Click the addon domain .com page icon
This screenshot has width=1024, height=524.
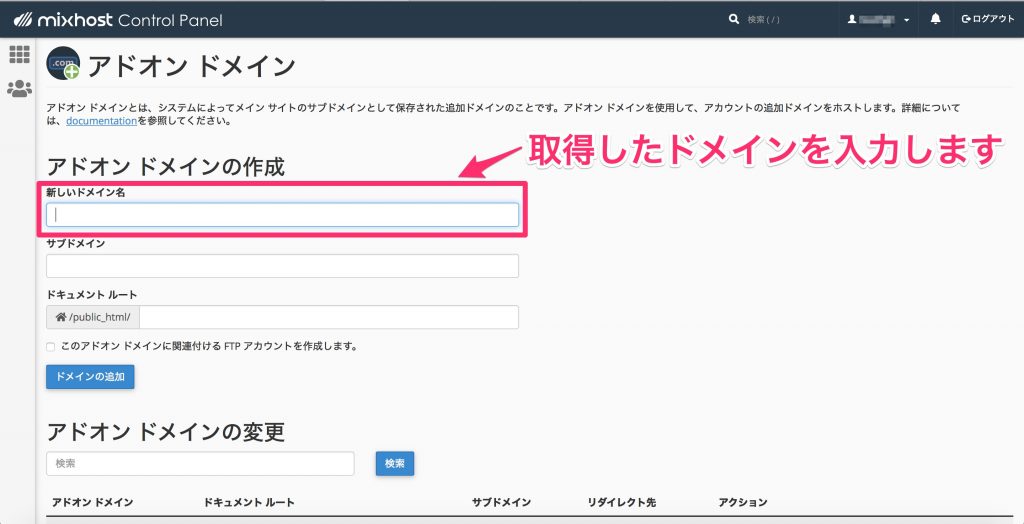tap(64, 65)
